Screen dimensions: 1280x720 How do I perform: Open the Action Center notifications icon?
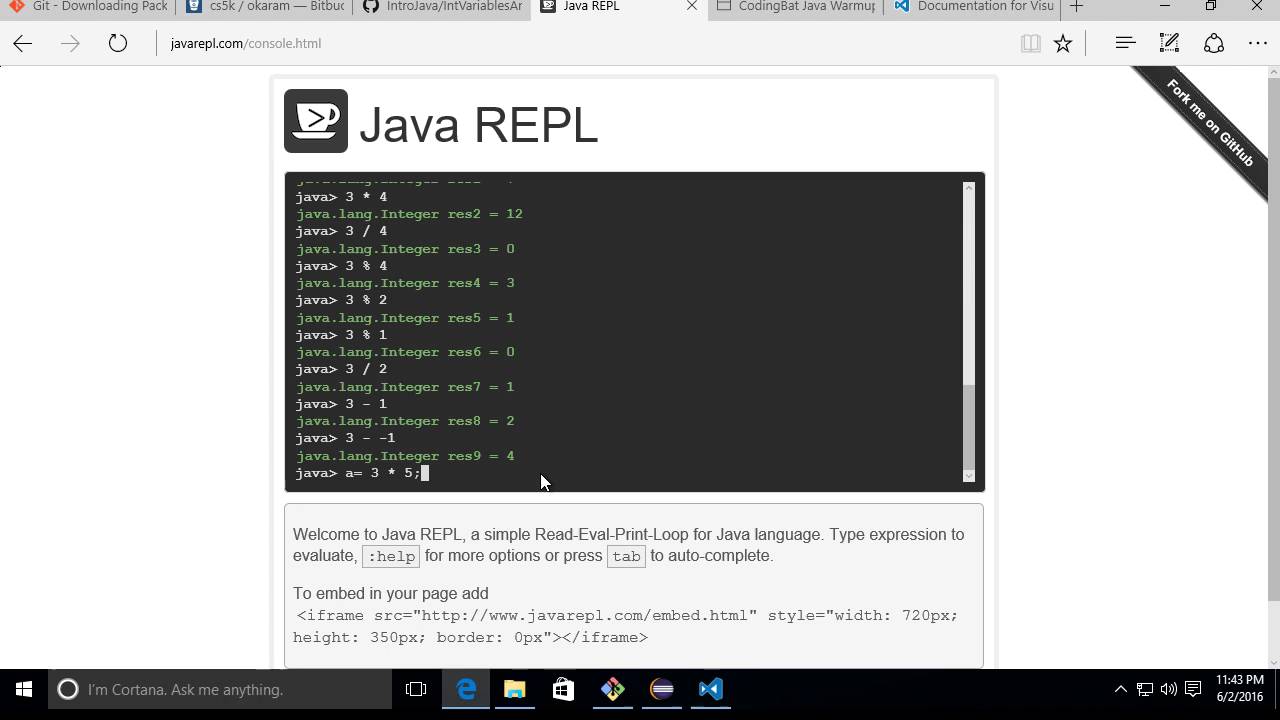[1193, 689]
